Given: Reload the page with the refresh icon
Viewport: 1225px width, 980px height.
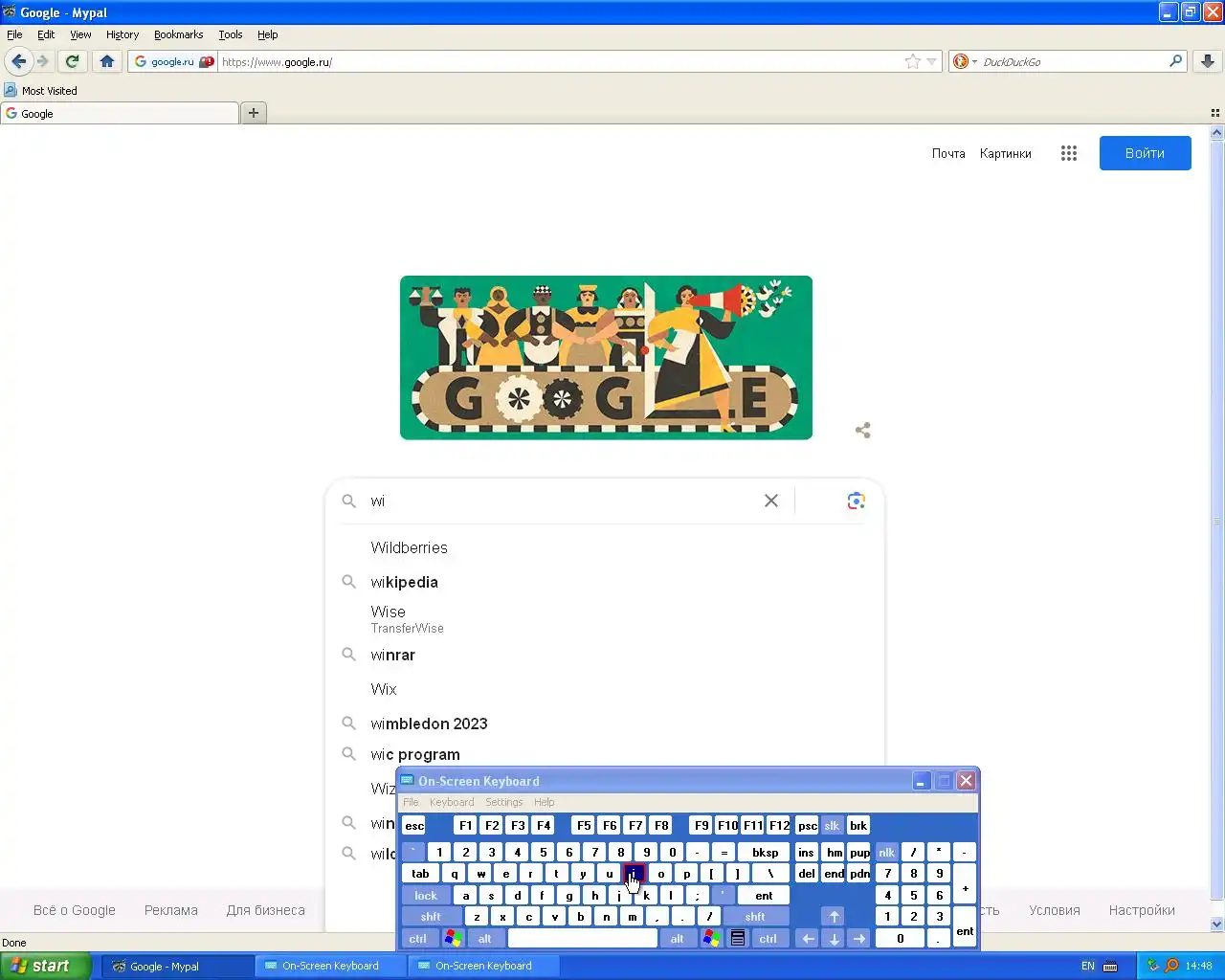Looking at the screenshot, I should pos(72,61).
